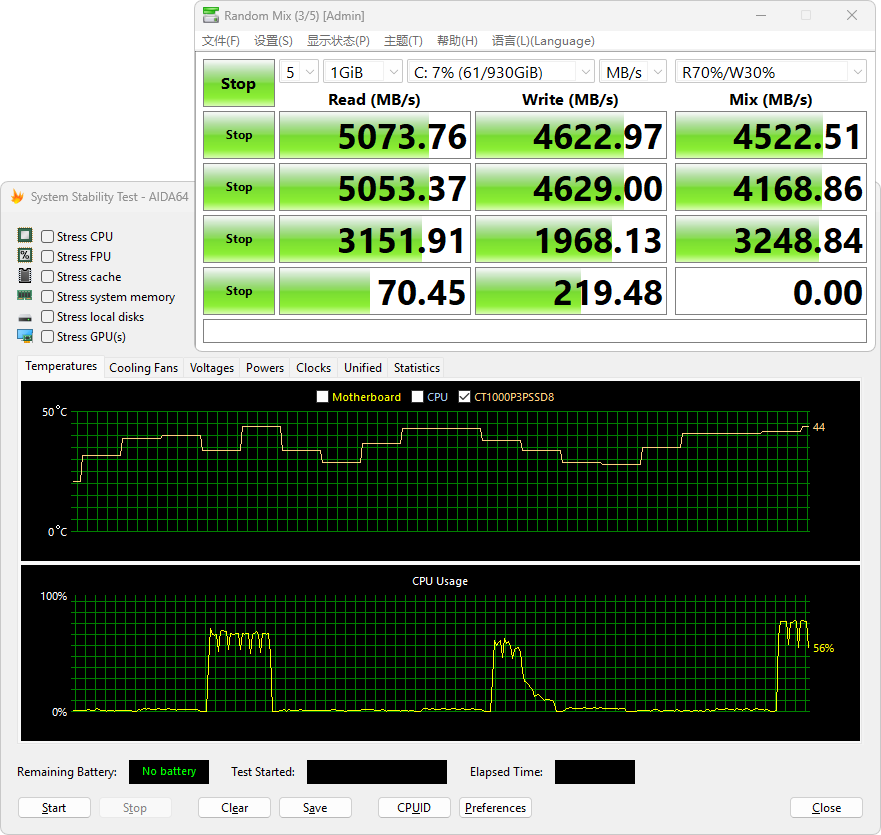This screenshot has height=835, width=881.
Task: Click the monitor icon beside Stress GPU(s)
Action: click(25, 336)
